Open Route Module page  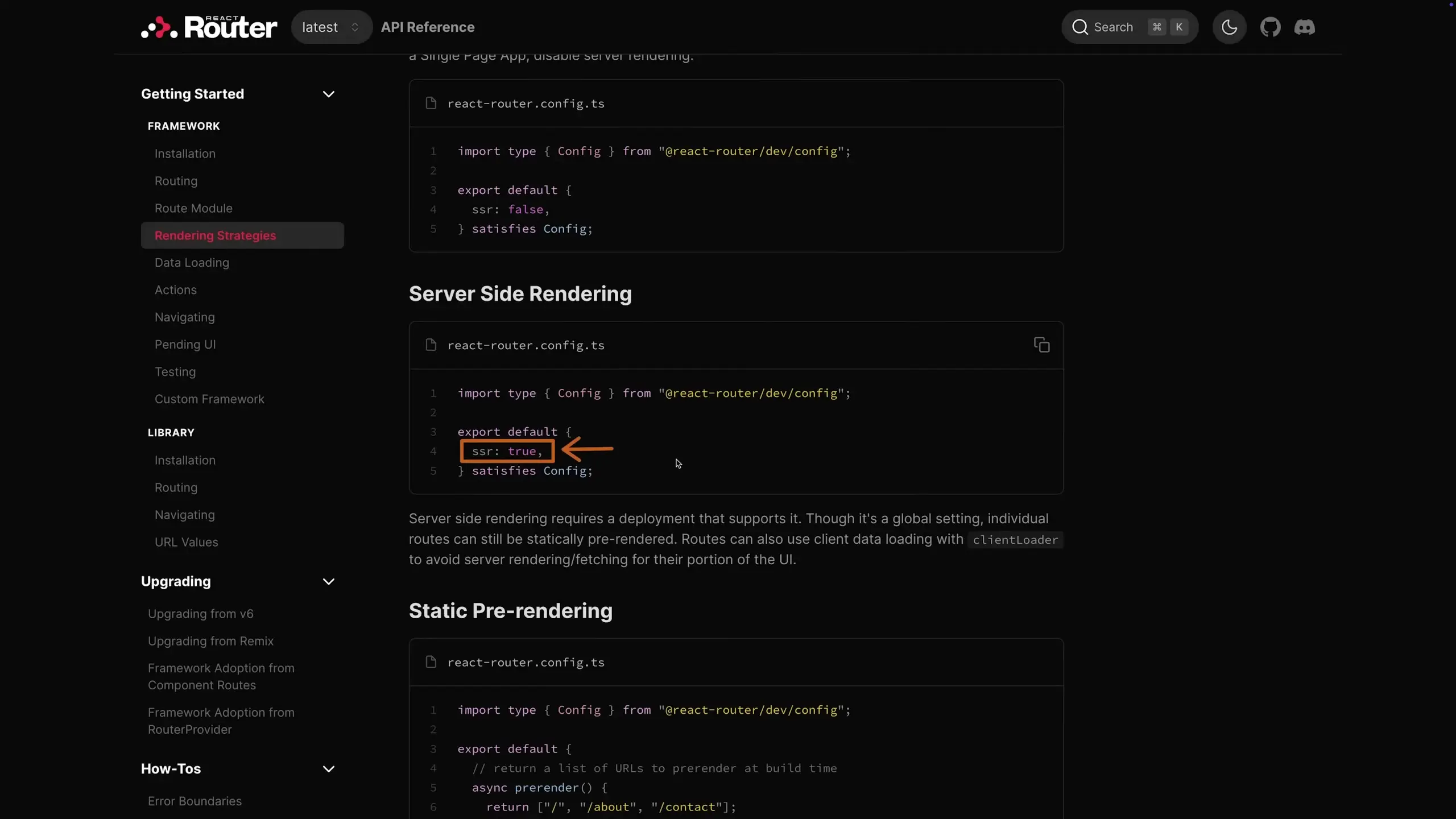click(x=193, y=208)
